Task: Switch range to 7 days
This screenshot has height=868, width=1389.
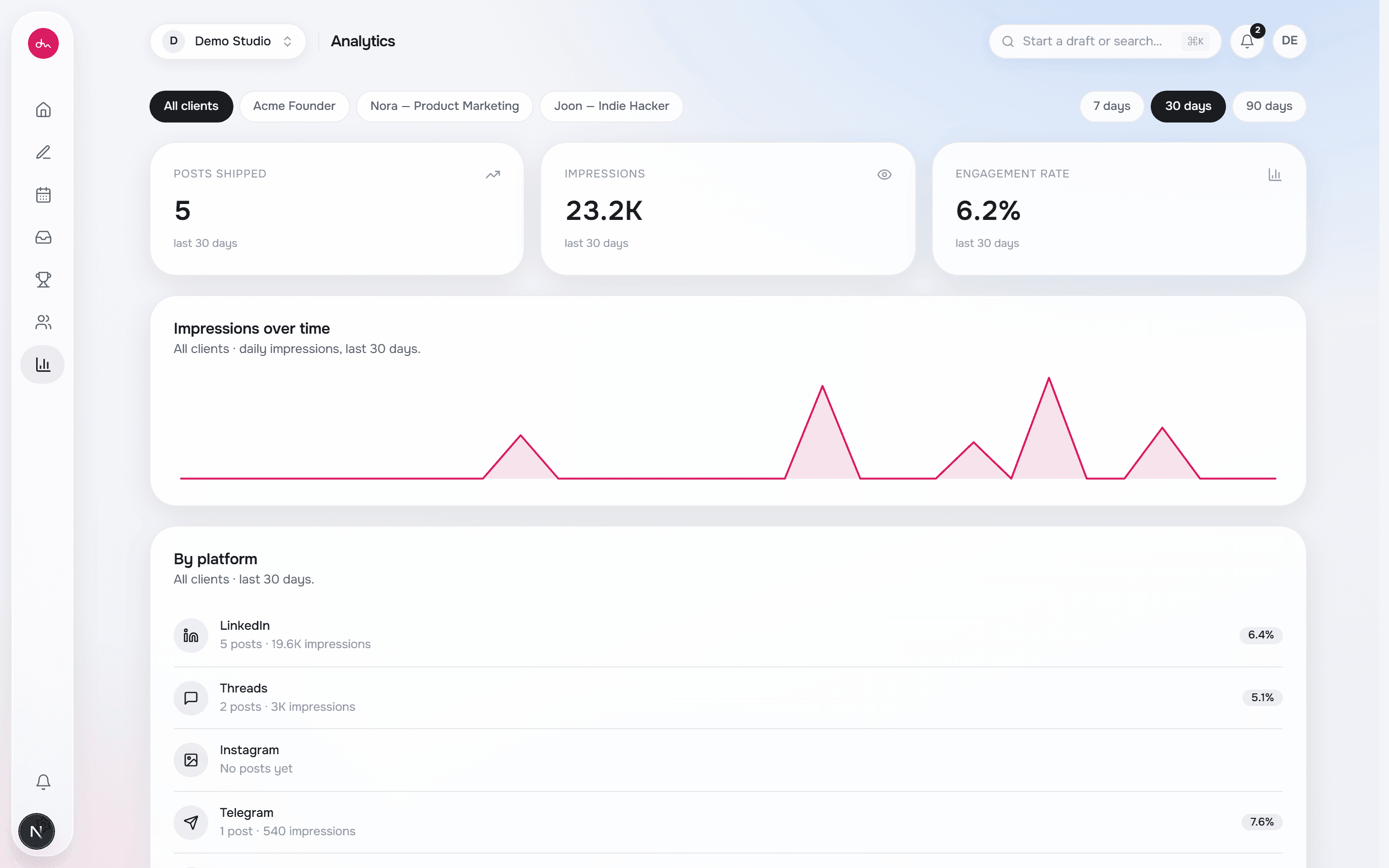Action: (1111, 106)
